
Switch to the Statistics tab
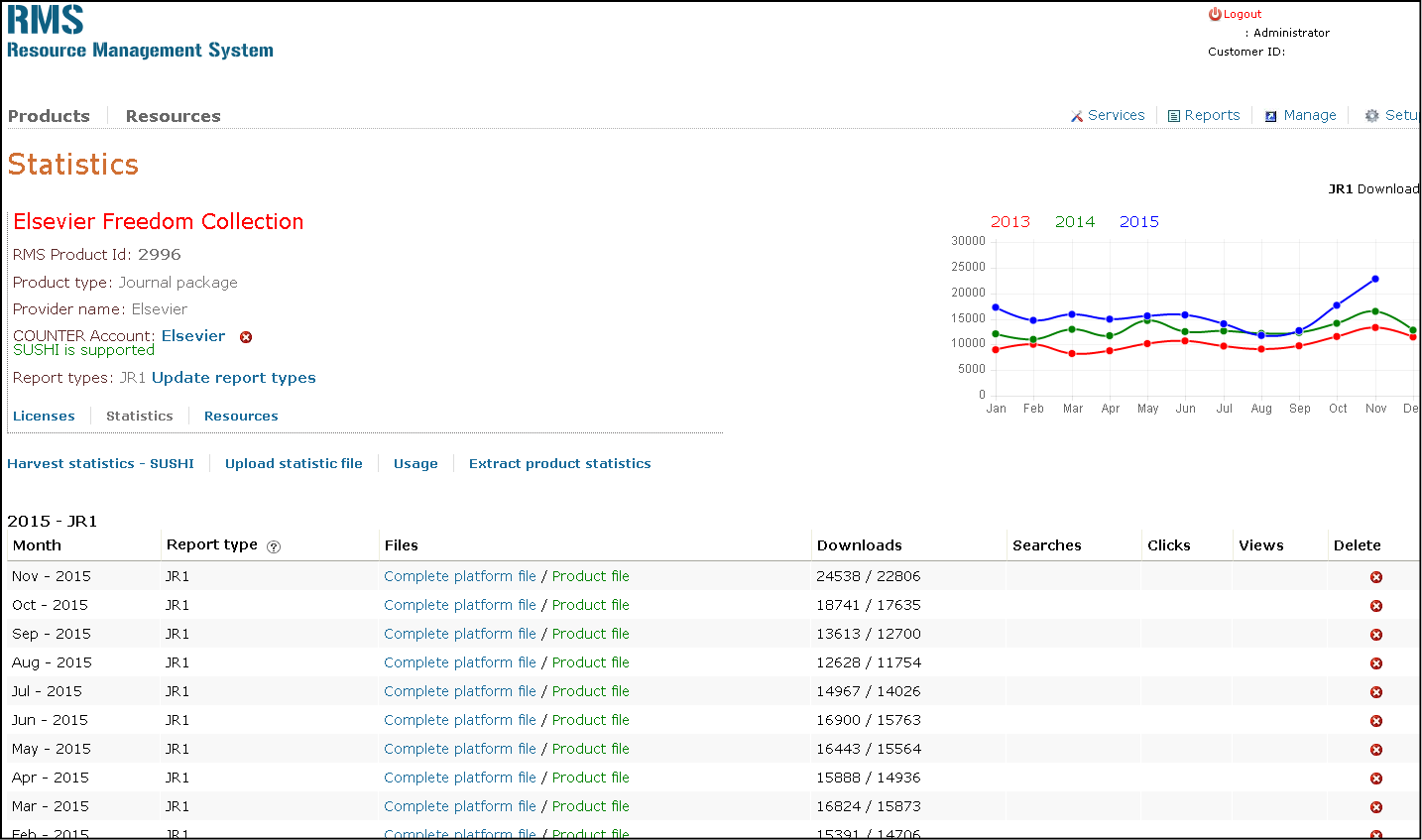[x=140, y=417]
